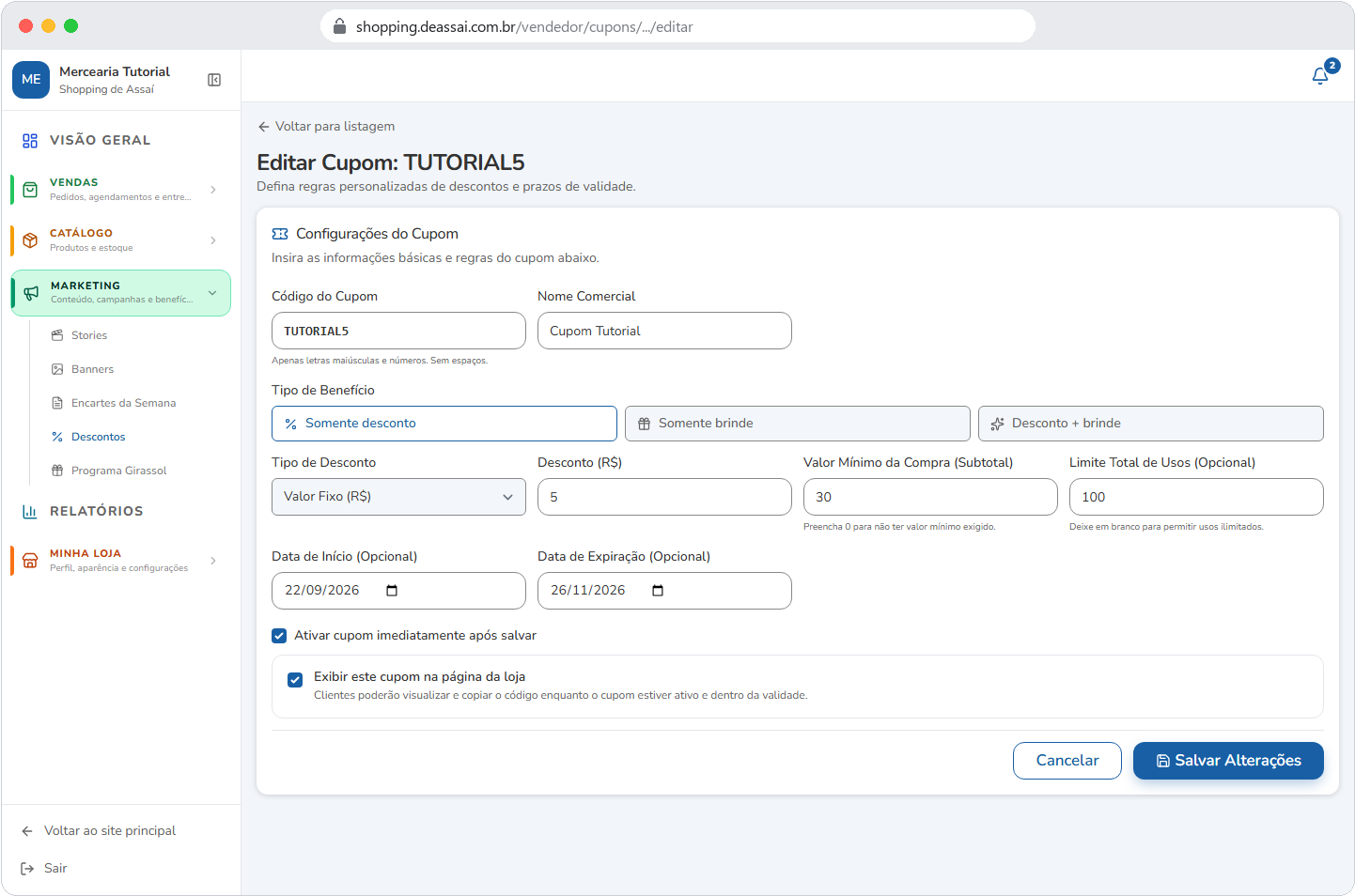Expand the Catálogo menu chevron
This screenshot has height=896, width=1355.
pyautogui.click(x=213, y=240)
